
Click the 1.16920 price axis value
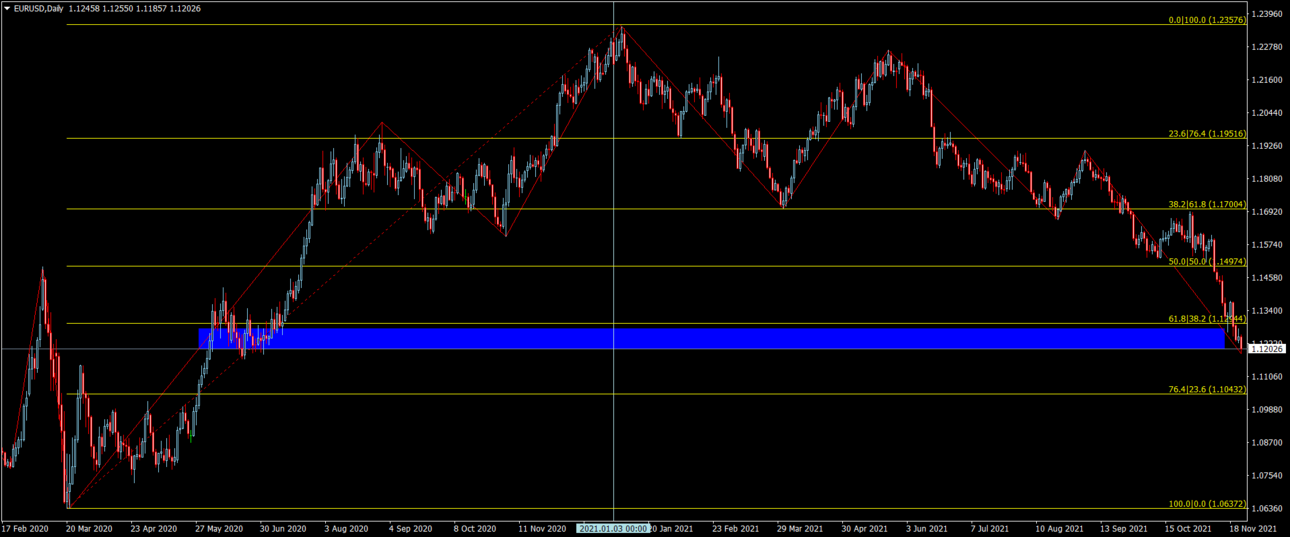tap(1268, 212)
